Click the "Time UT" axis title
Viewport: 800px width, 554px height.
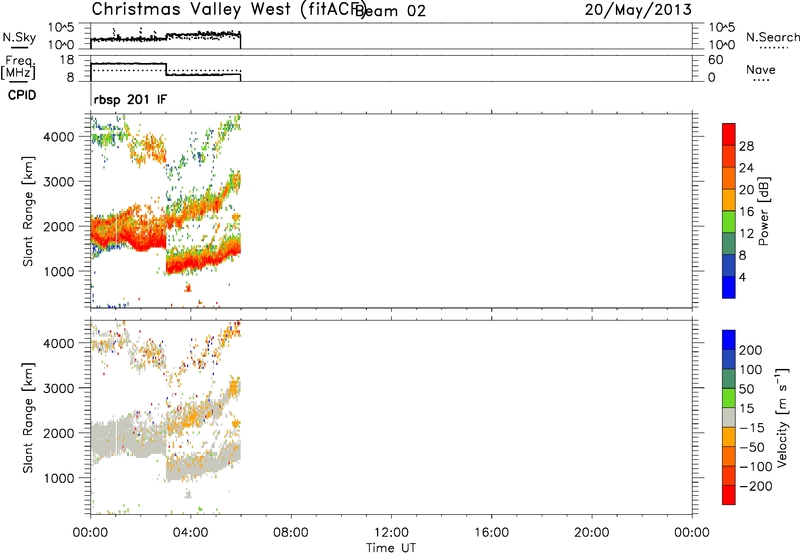point(391,547)
